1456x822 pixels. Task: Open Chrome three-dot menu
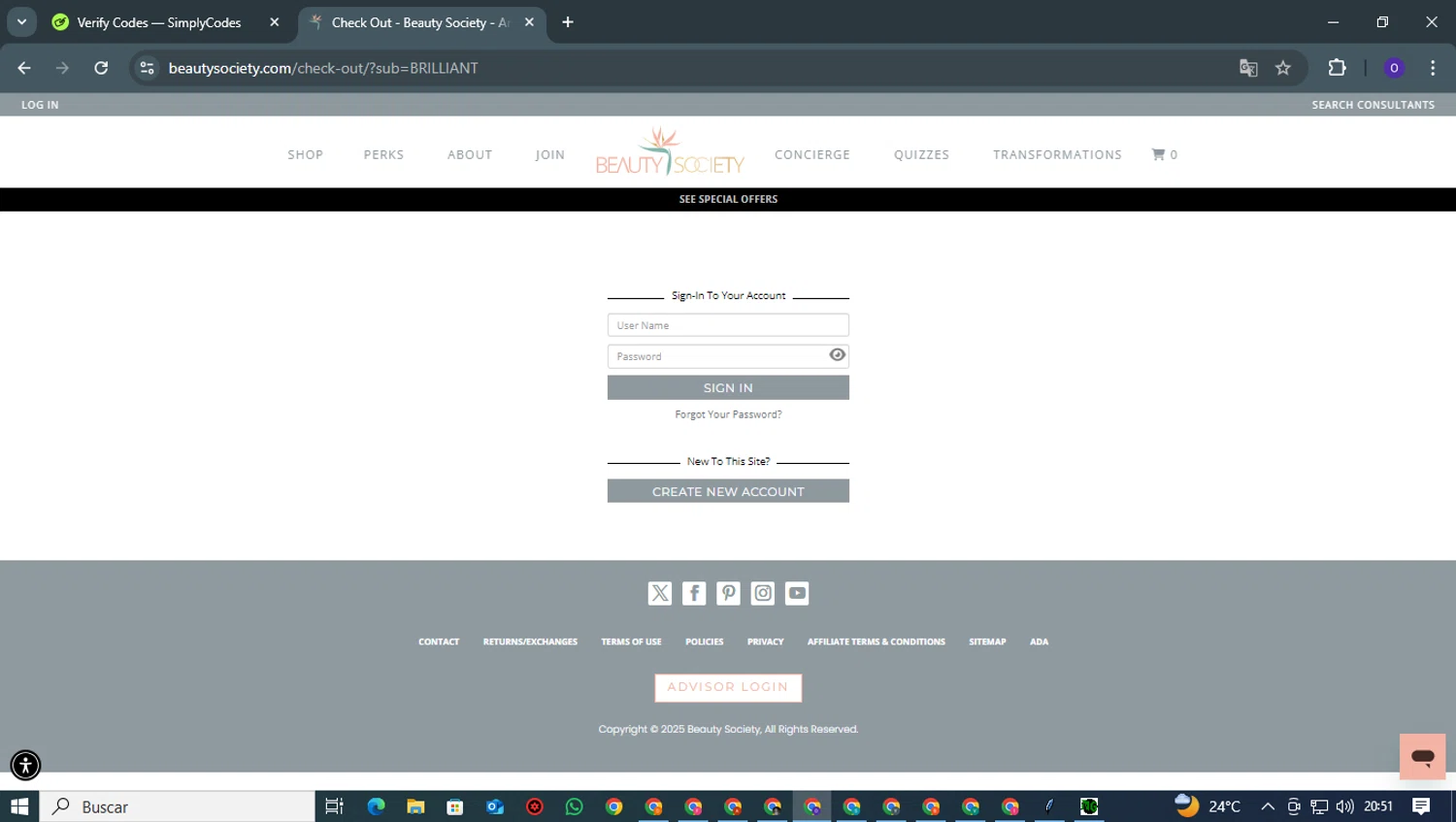point(1433,68)
